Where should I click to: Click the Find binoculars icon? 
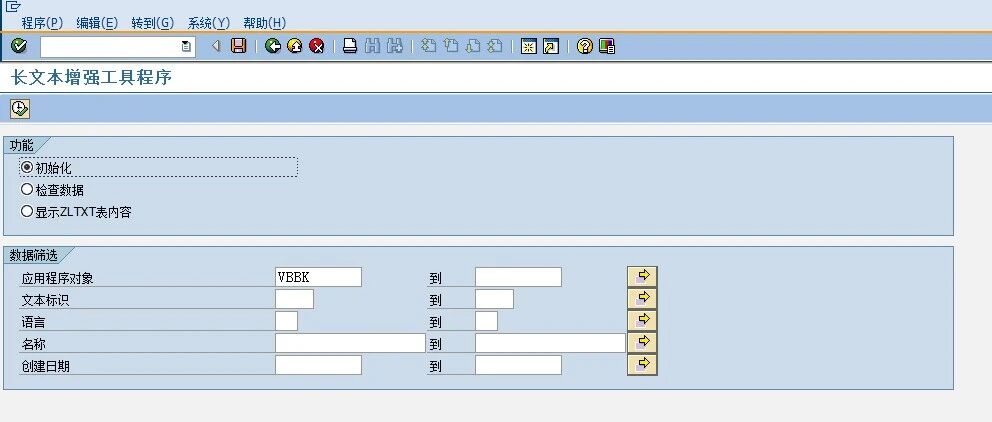[x=372, y=46]
